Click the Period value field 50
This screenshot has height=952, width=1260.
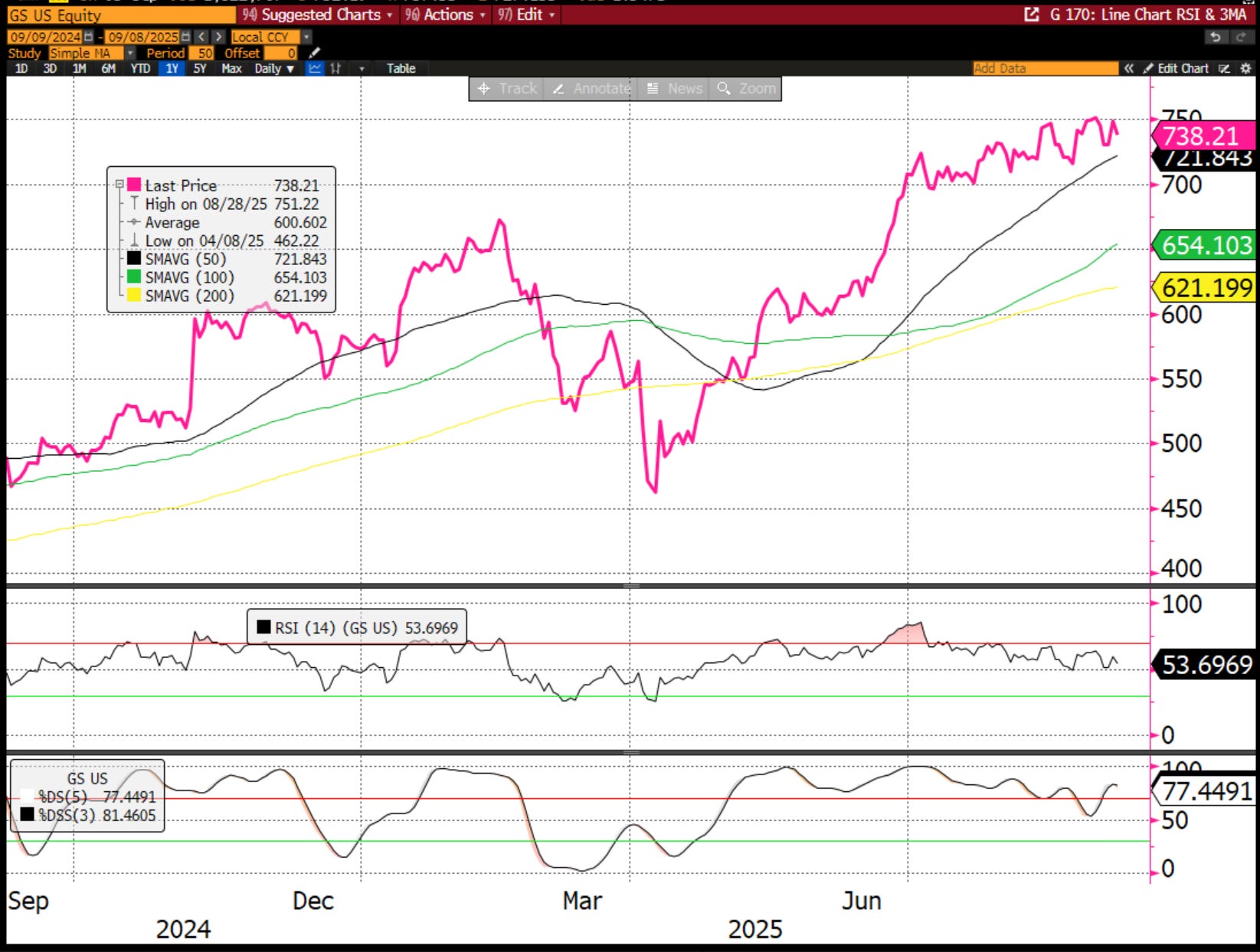tap(201, 53)
